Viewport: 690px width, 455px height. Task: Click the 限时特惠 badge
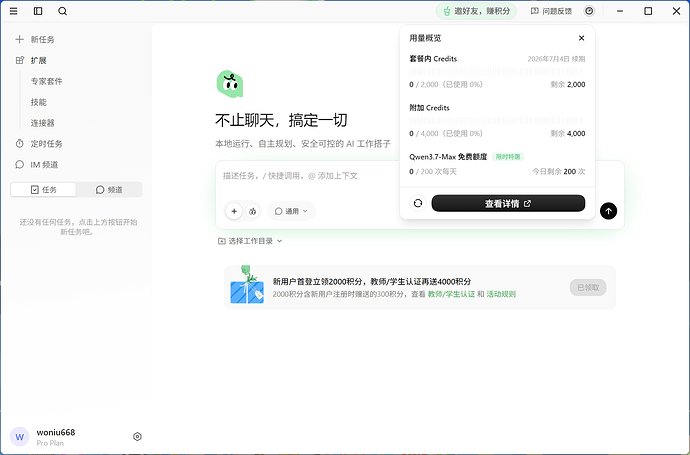tap(508, 157)
